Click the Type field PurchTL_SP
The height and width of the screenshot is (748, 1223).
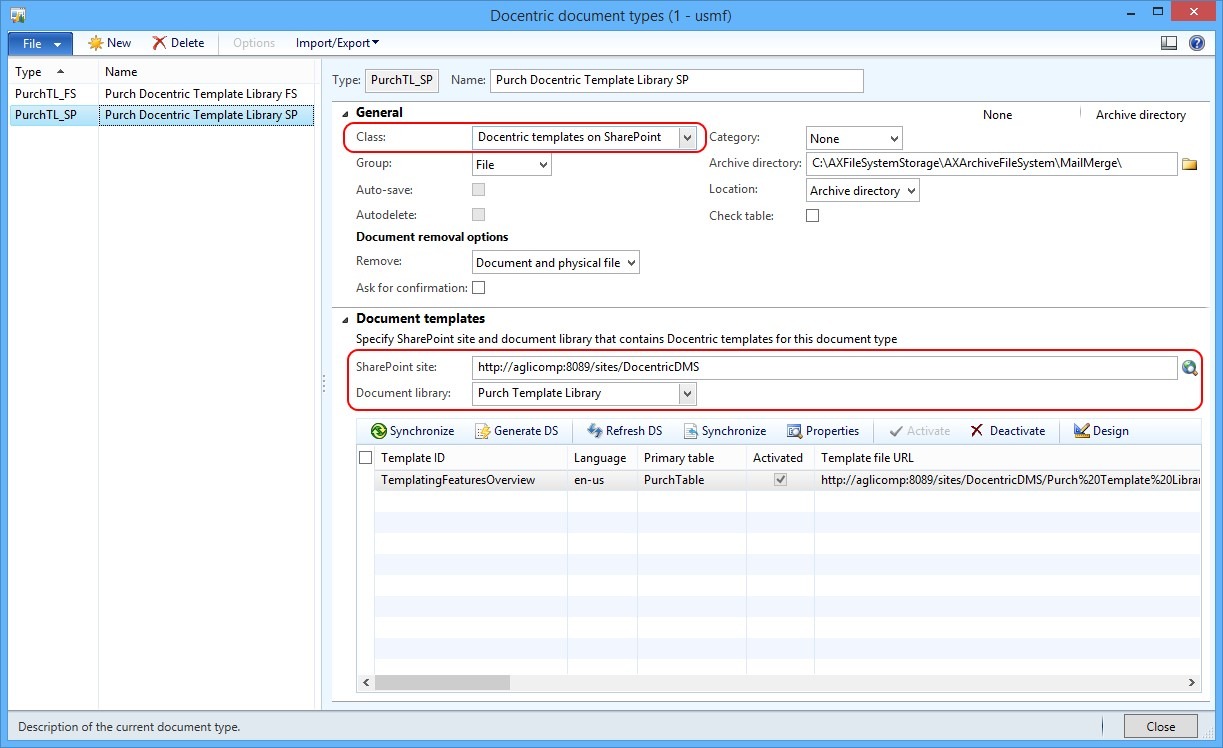tap(401, 80)
